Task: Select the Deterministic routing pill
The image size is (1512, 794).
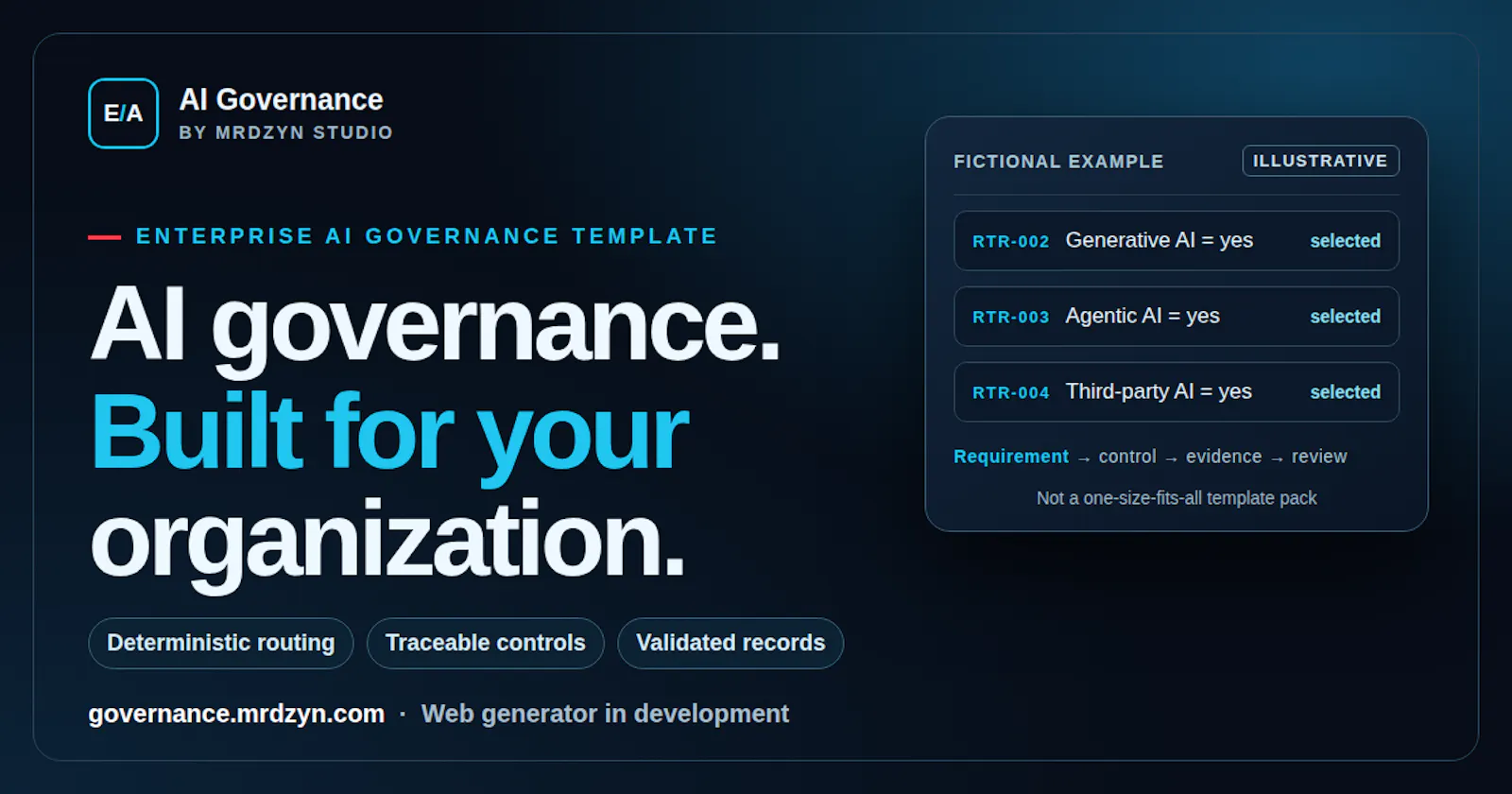Action: 221,643
